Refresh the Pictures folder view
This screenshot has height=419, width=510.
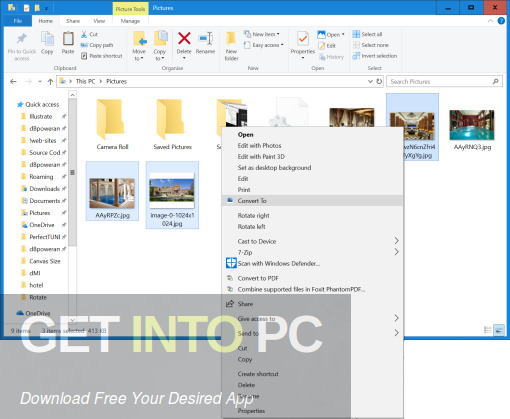tap(379, 81)
